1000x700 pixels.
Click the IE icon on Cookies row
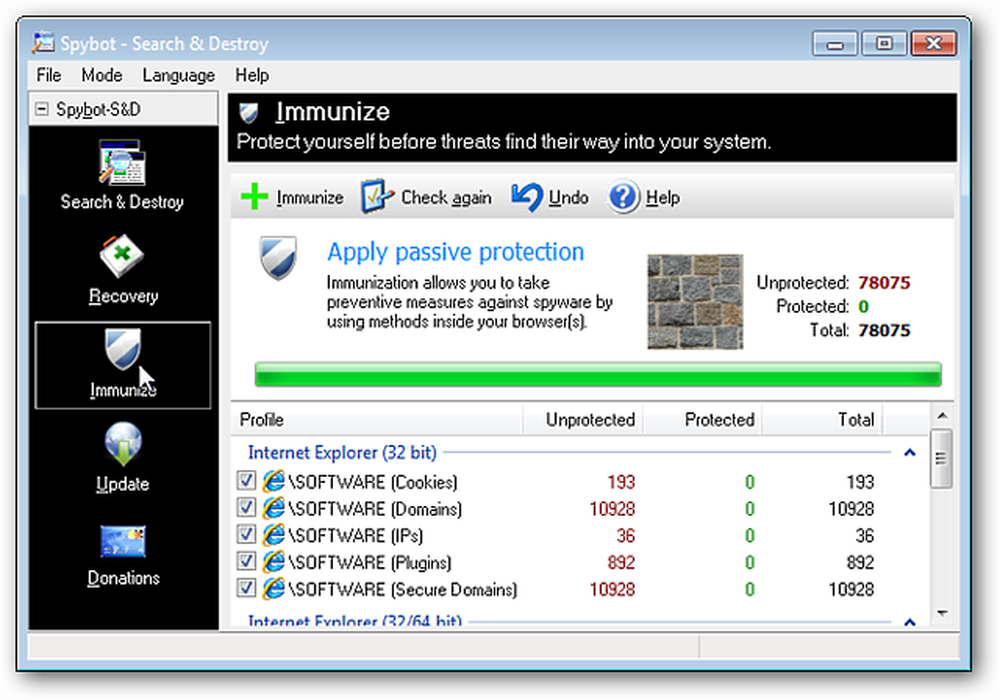tap(274, 481)
